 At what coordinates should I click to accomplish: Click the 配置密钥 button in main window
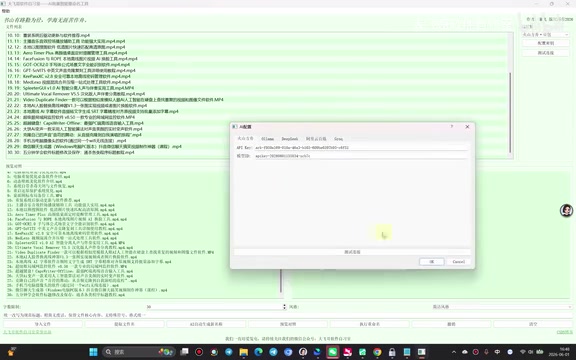point(546,43)
